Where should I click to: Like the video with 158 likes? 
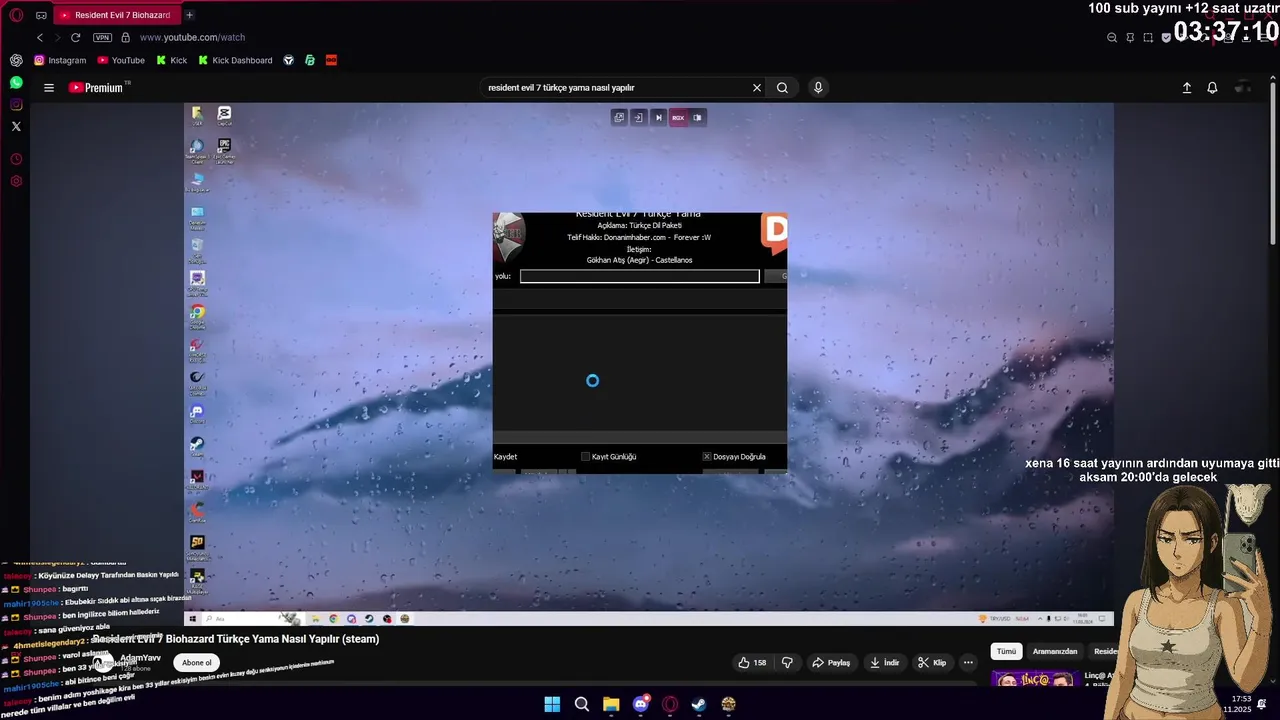(x=752, y=663)
